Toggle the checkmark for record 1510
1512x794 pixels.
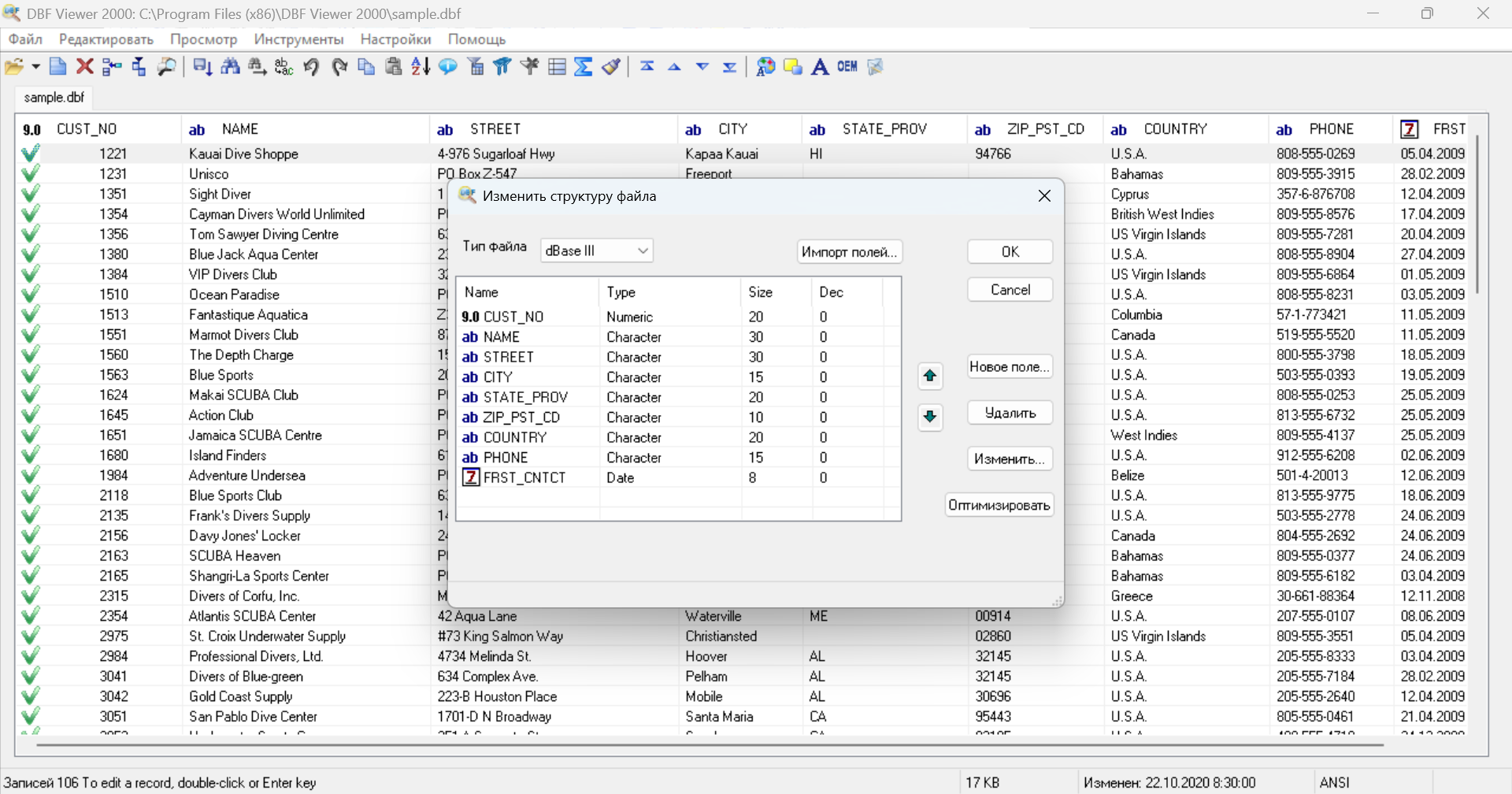tap(30, 295)
